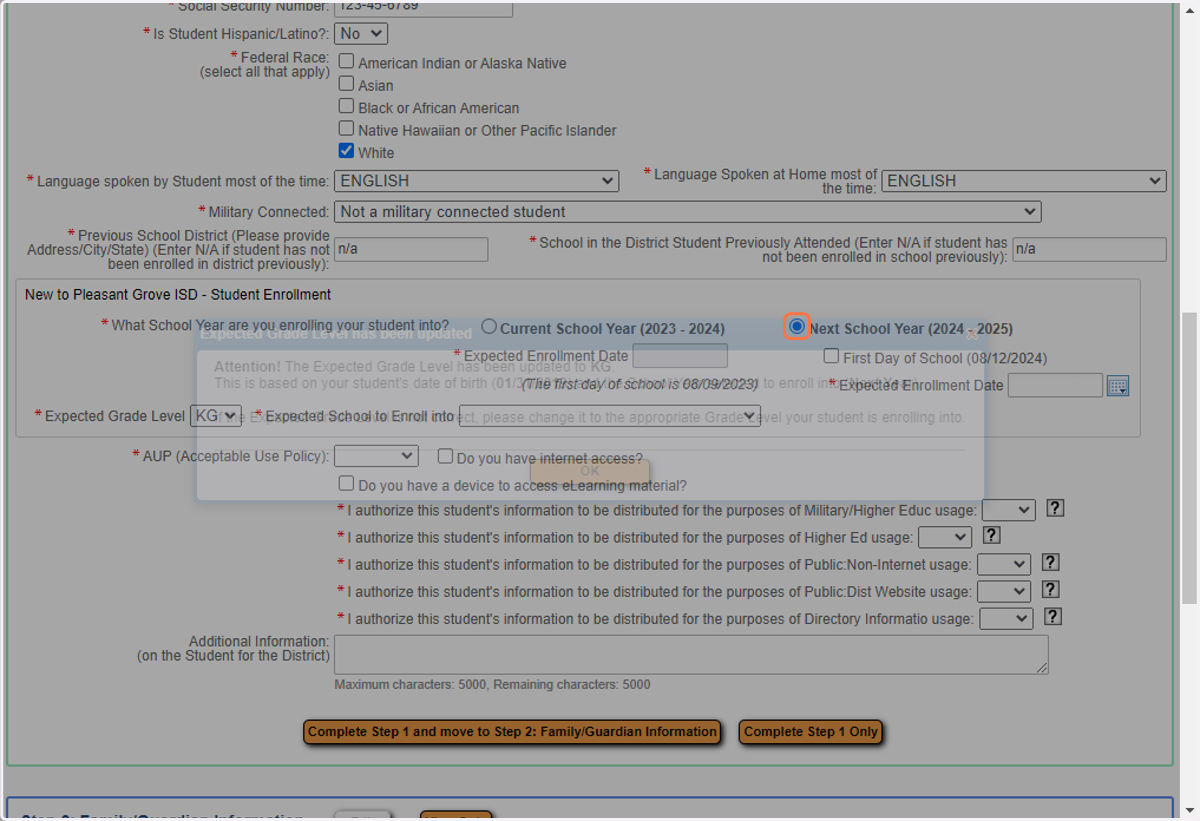Image resolution: width=1200 pixels, height=821 pixels.
Task: Open the AUP (Acceptable Use Policy) dropdown
Action: point(376,456)
